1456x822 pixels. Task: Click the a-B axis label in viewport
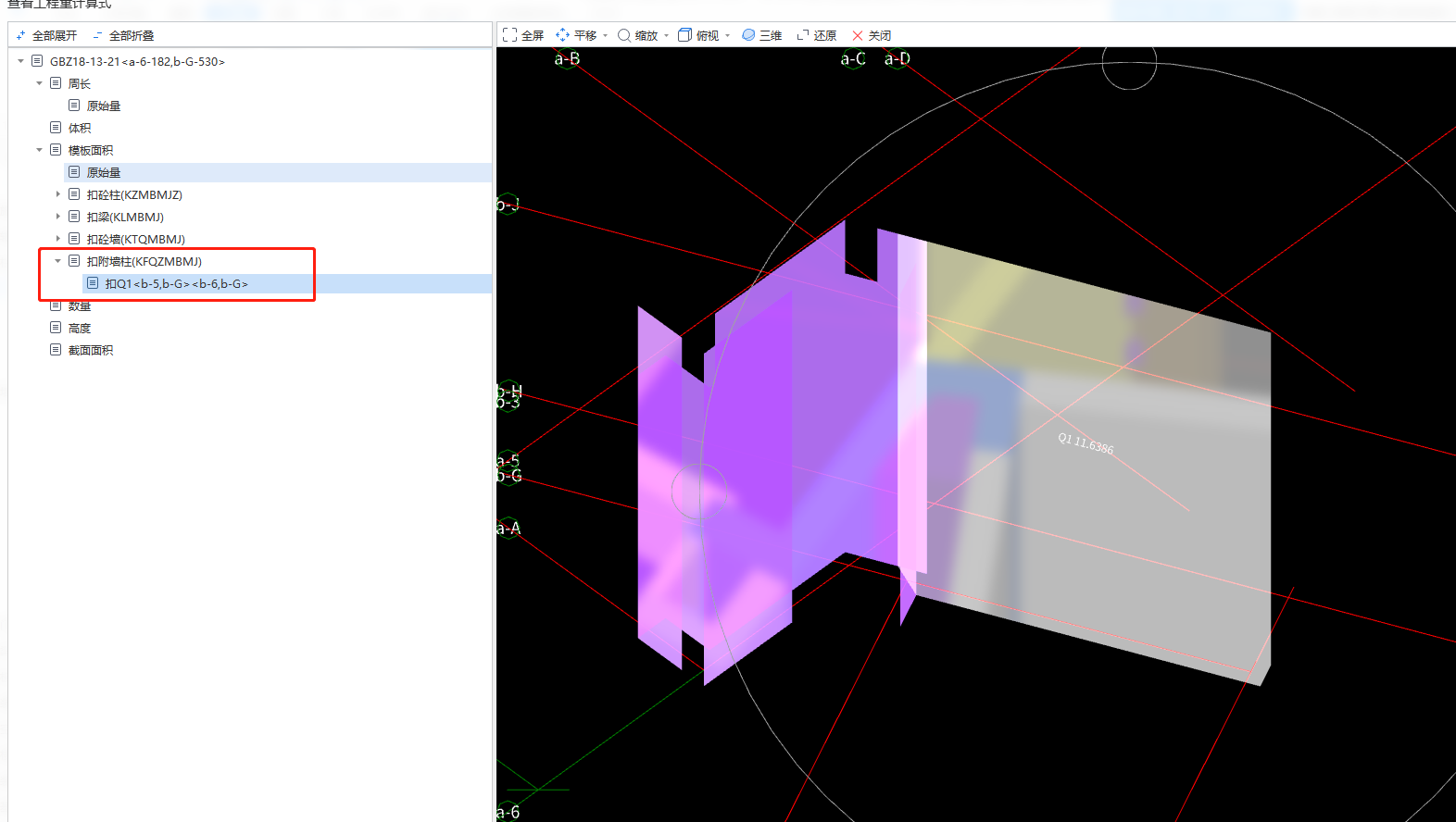pyautogui.click(x=567, y=58)
